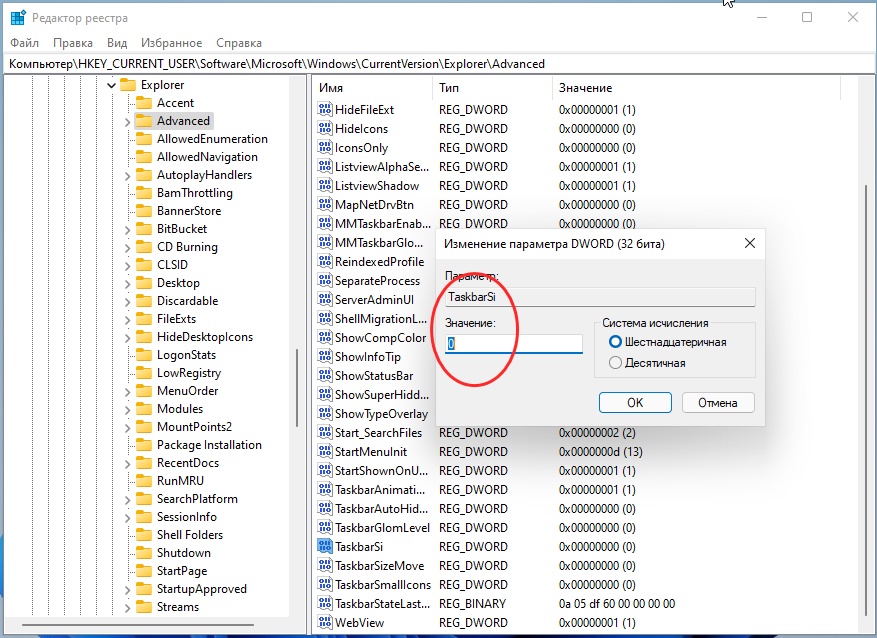Click the Значение column header
Screen dimensions: 877x638
[x=696, y=88]
